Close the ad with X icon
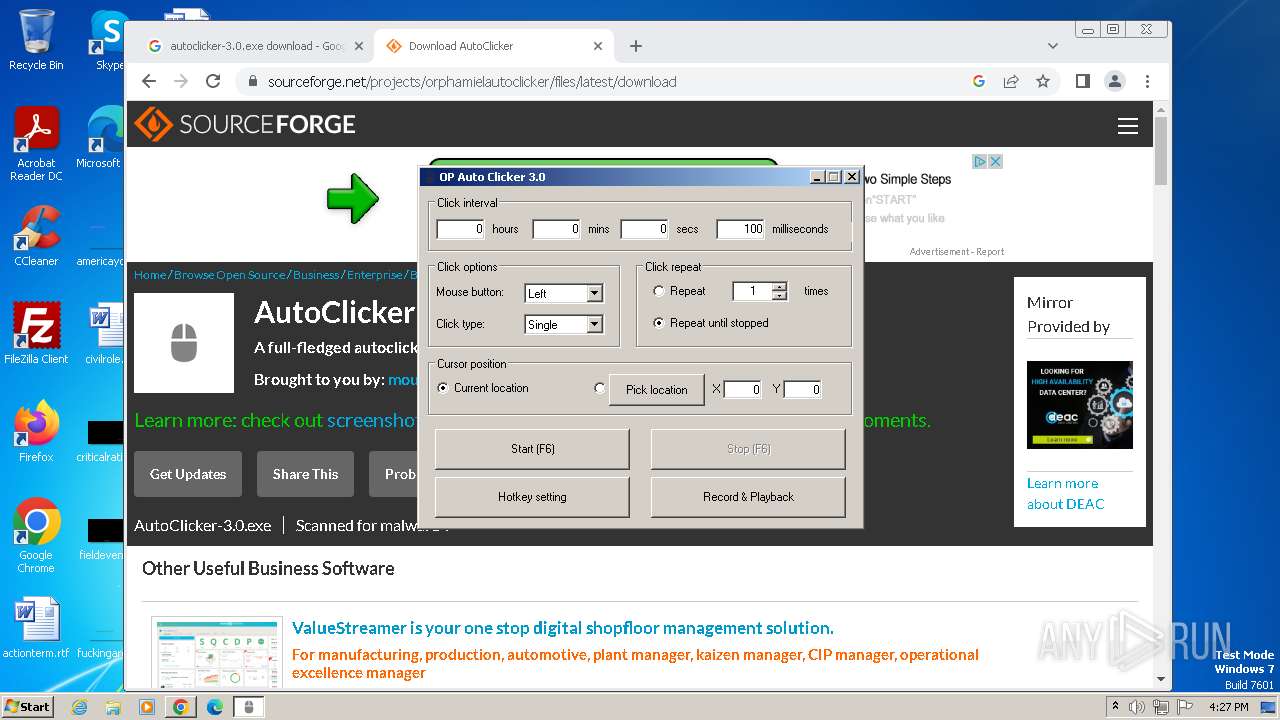Image resolution: width=1280 pixels, height=720 pixels. pyautogui.click(x=996, y=162)
